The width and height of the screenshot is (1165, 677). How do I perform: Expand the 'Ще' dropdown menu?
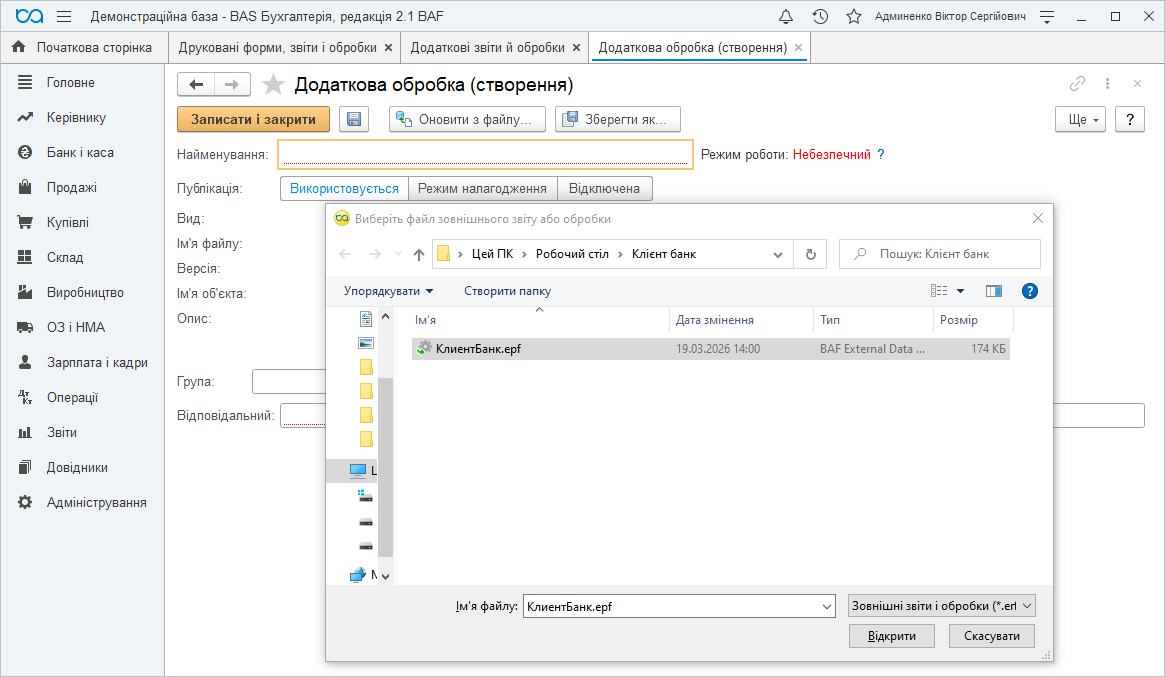(x=1080, y=119)
